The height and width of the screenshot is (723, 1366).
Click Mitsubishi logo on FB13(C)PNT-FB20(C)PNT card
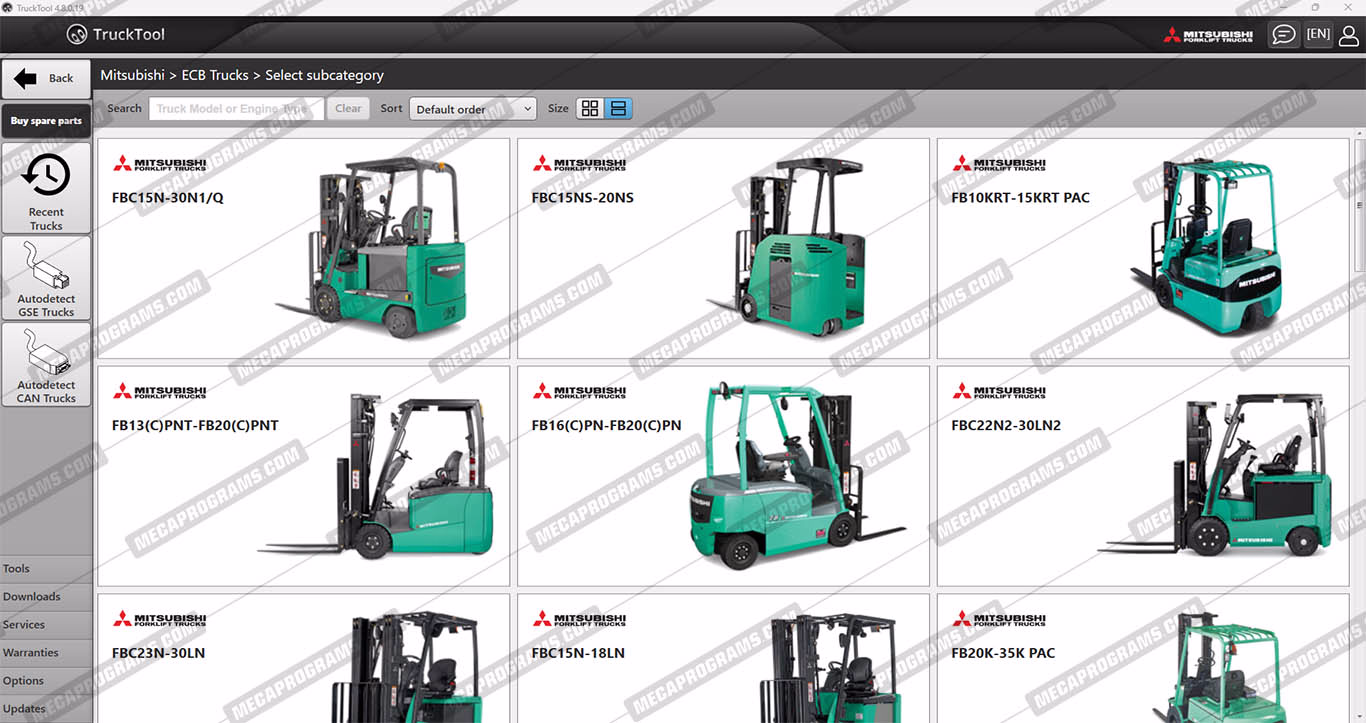[x=159, y=391]
